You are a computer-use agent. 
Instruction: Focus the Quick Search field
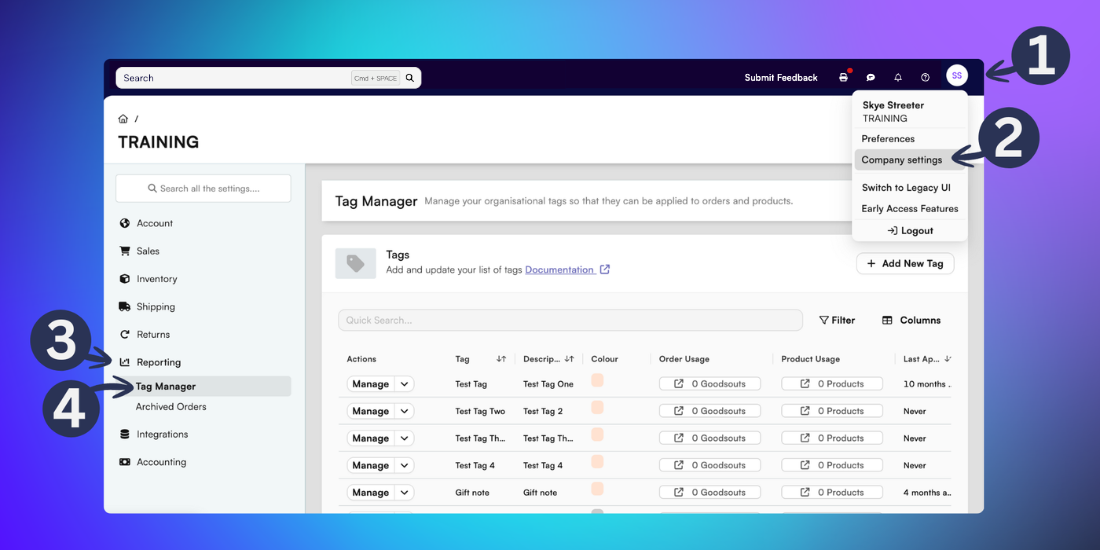pos(570,320)
